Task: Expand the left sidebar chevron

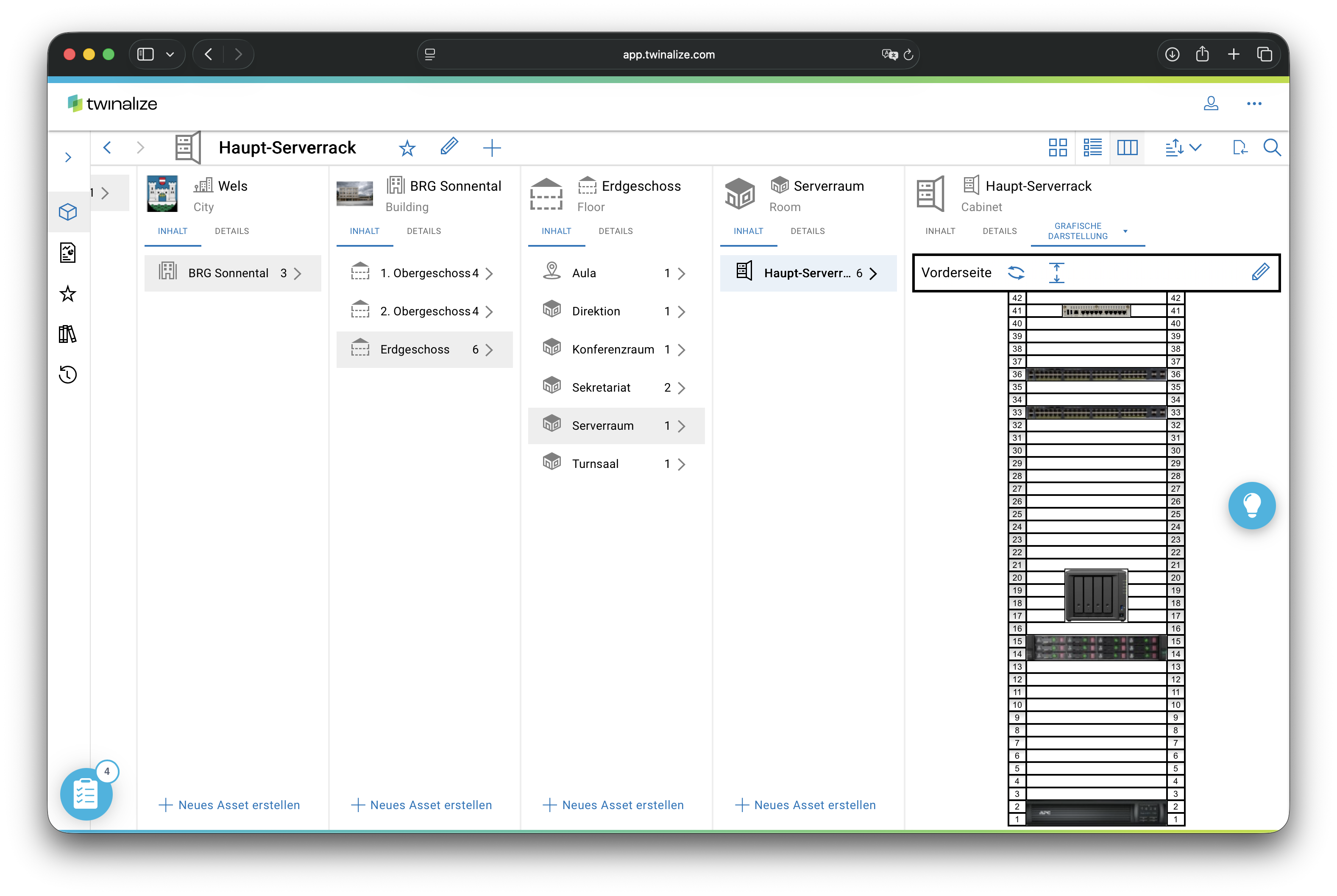Action: tap(68, 157)
